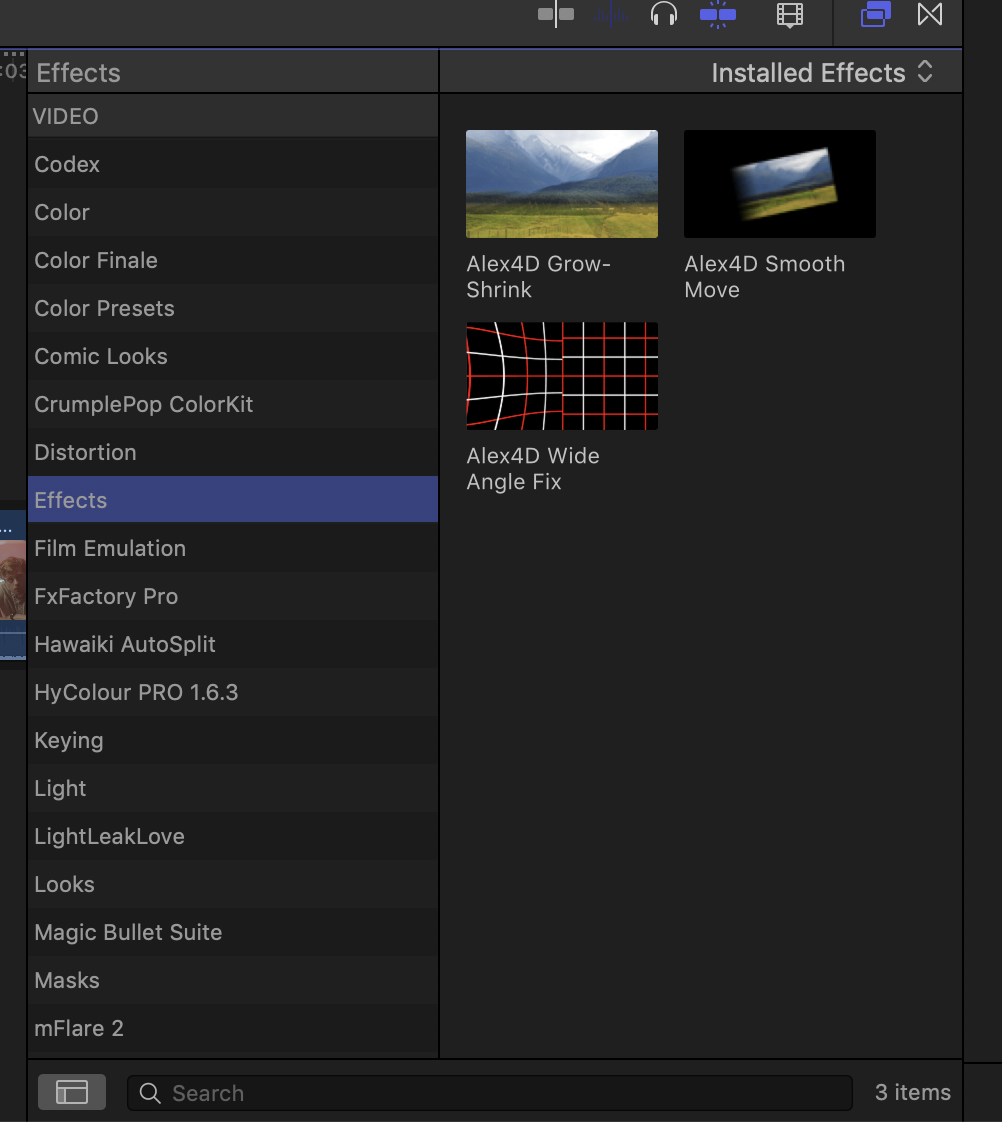Viewport: 1002px width, 1122px height.
Task: Select the LightLeakLove category
Action: coord(233,835)
